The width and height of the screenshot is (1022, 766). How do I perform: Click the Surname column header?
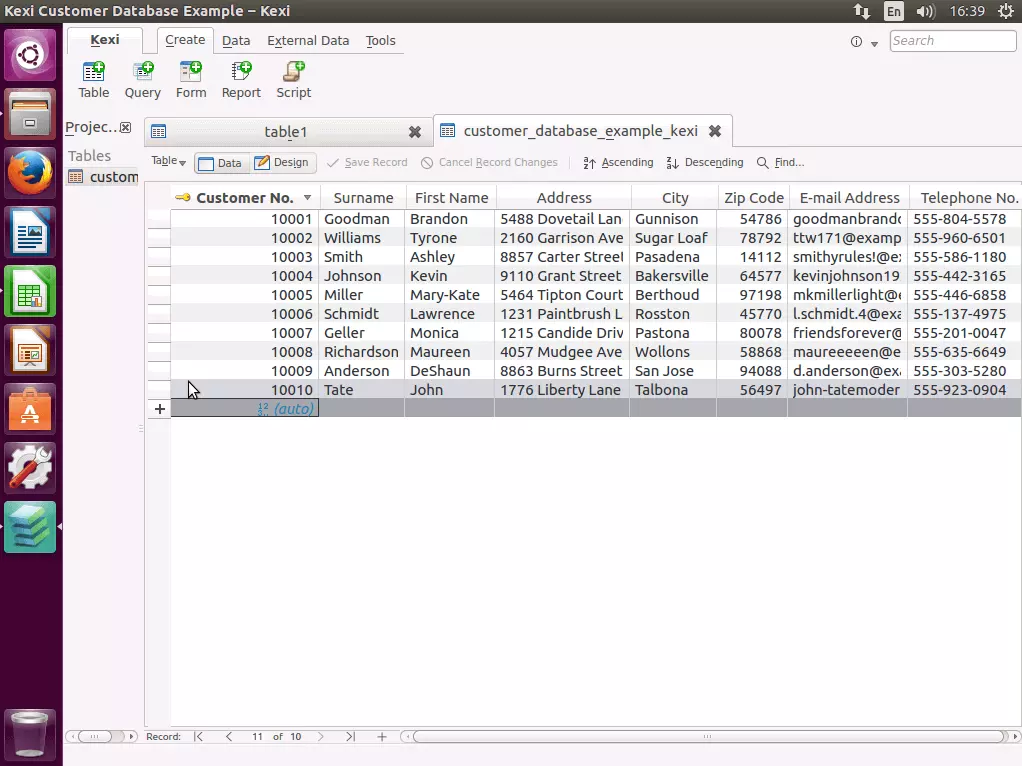(x=363, y=198)
